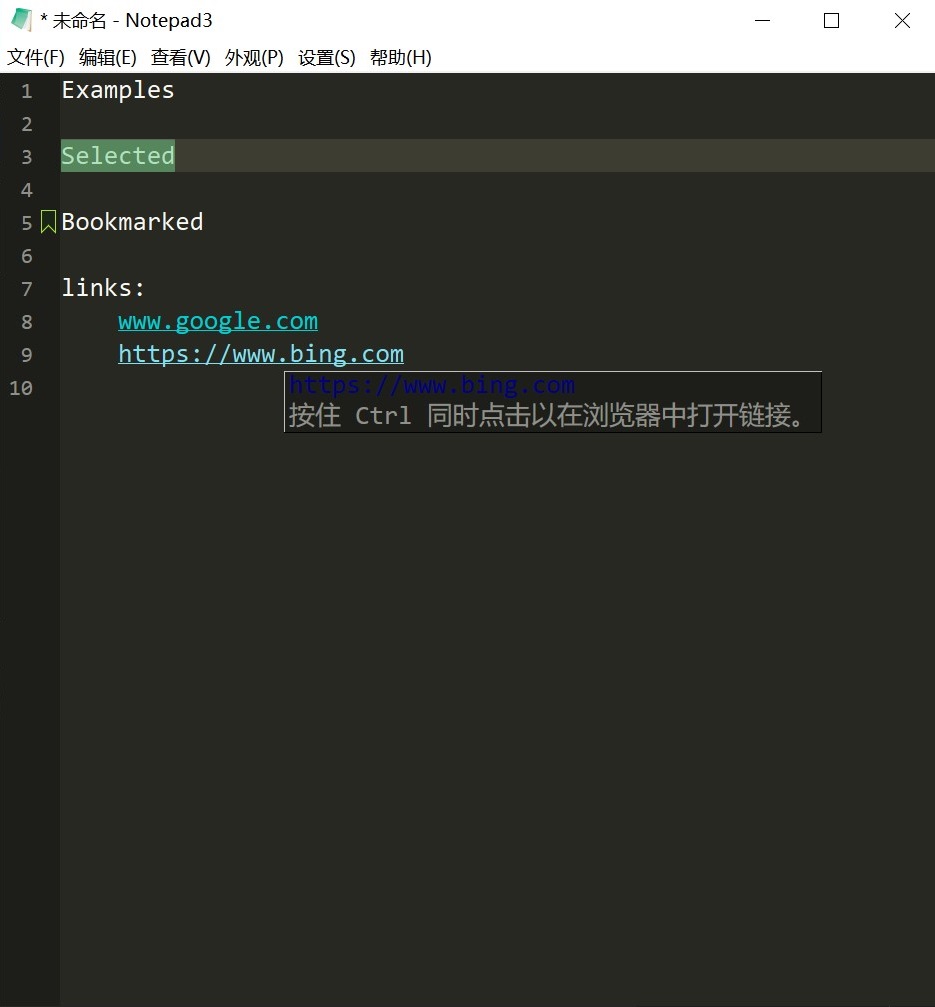Screen dimensions: 935x1007
Task: Click line number 5 next to Bookmarked
Action: coord(26,222)
